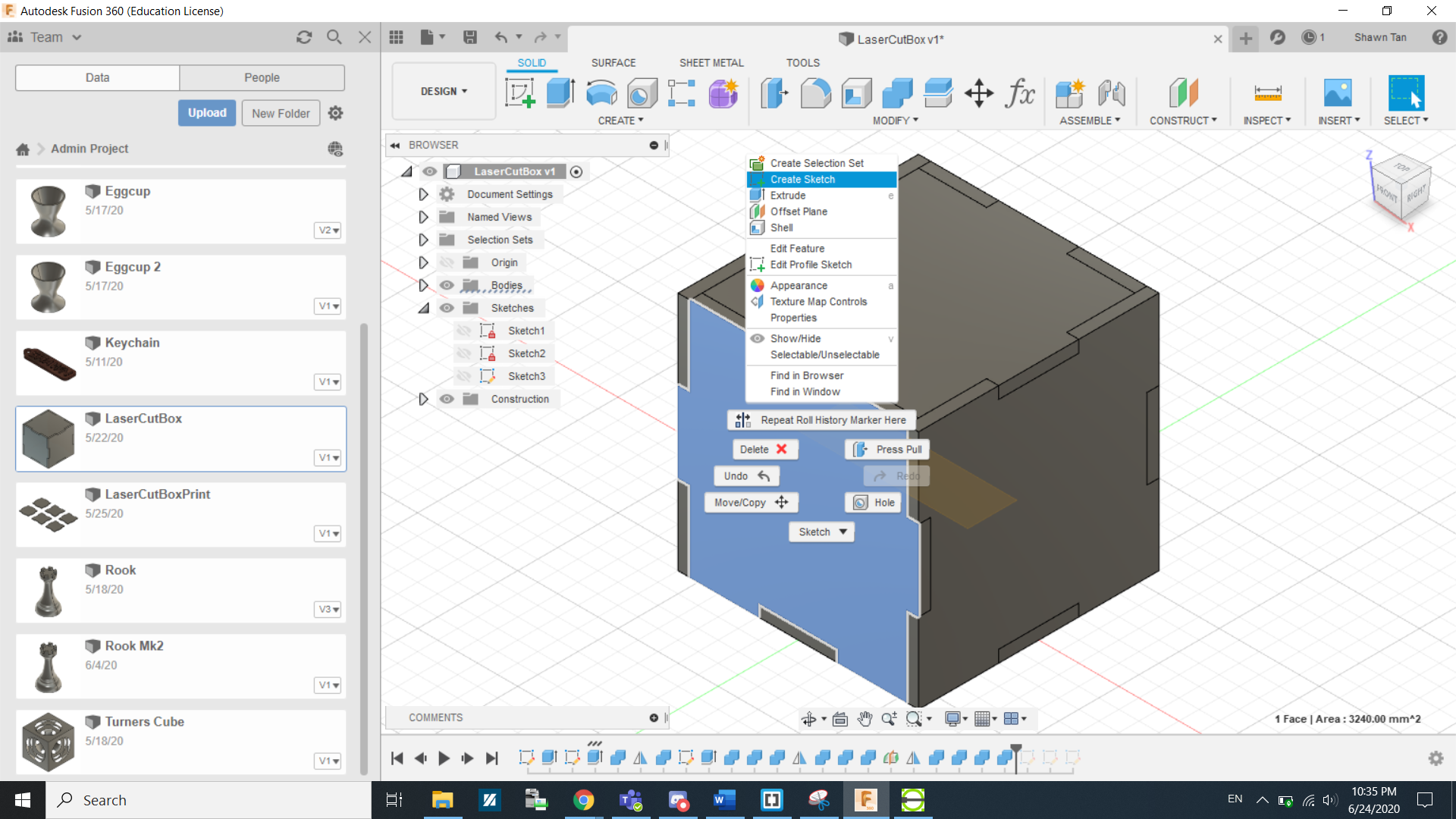The width and height of the screenshot is (1456, 819).
Task: Click Delete in the marking menu
Action: pyautogui.click(x=764, y=449)
